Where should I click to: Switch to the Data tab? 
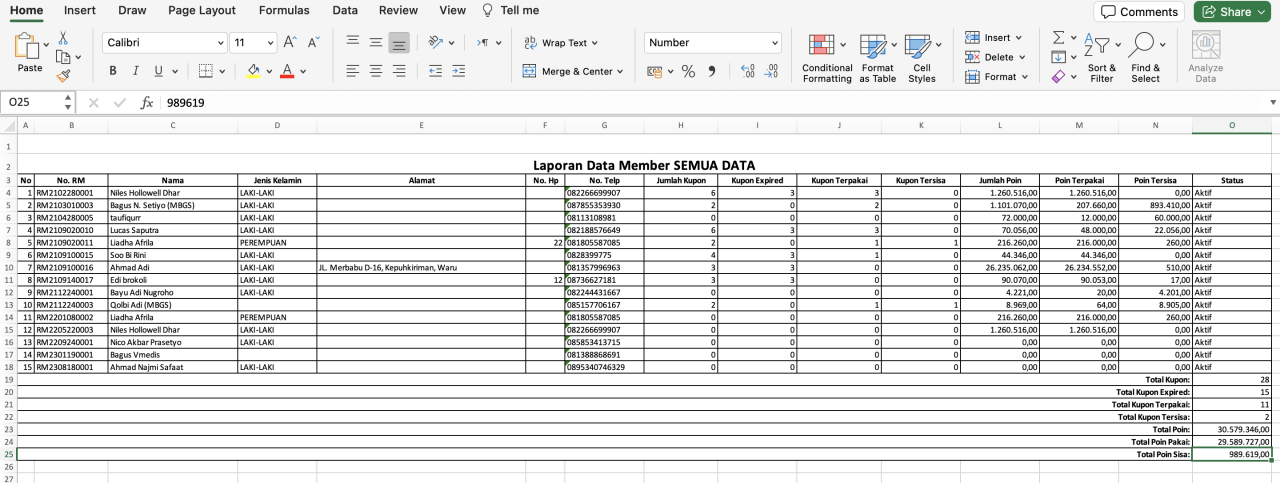pyautogui.click(x=345, y=10)
